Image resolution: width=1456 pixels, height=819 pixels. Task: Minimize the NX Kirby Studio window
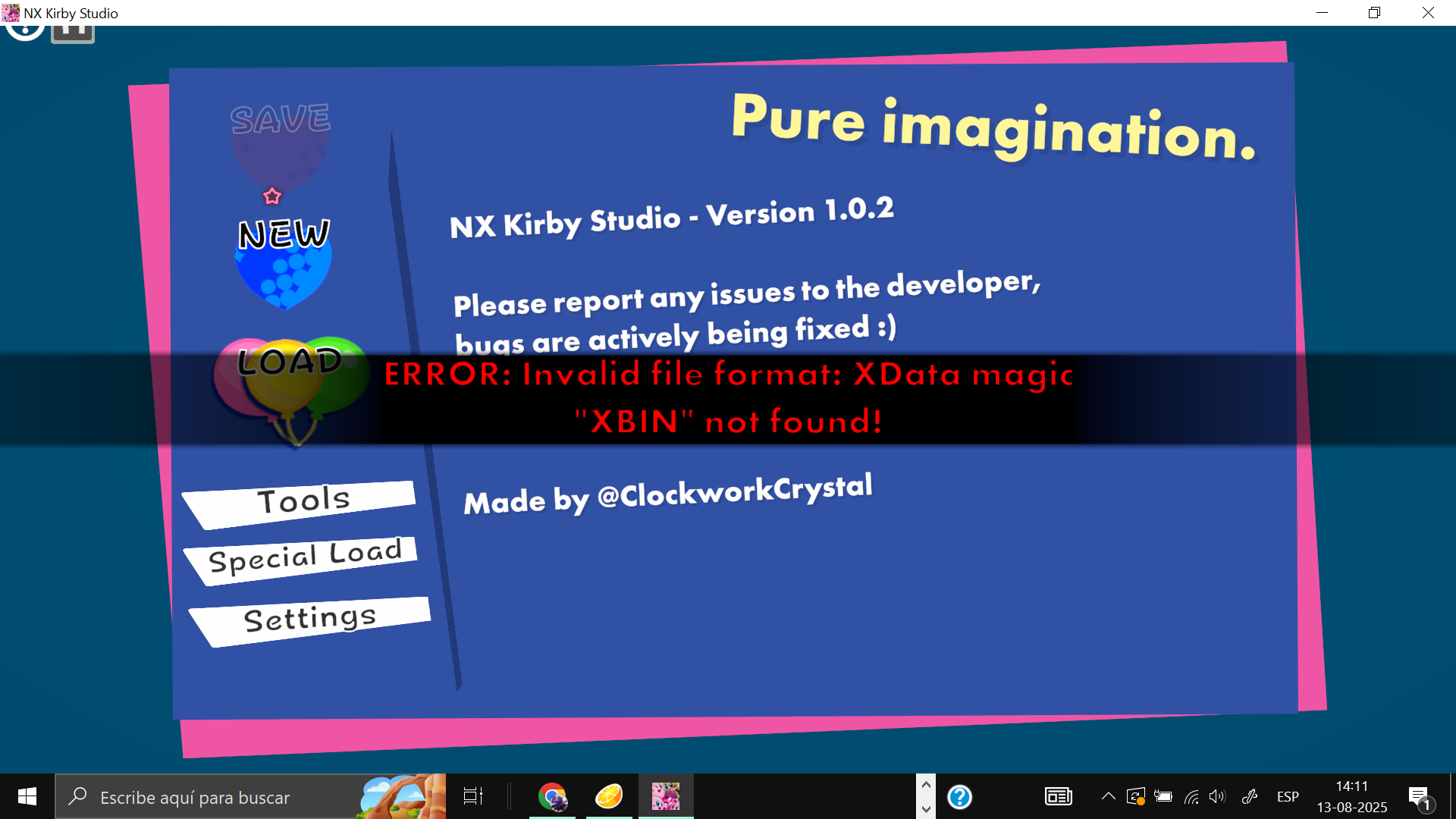(1322, 13)
